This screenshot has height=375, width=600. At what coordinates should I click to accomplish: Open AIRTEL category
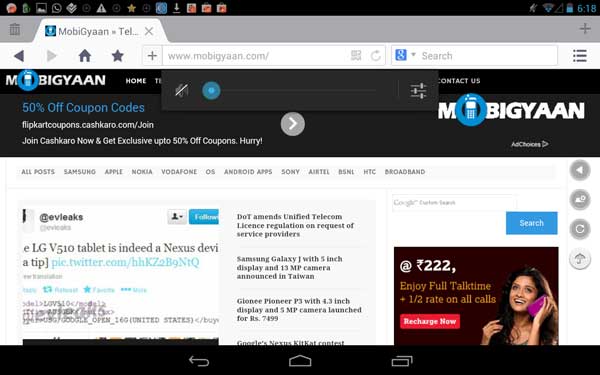[x=319, y=172]
